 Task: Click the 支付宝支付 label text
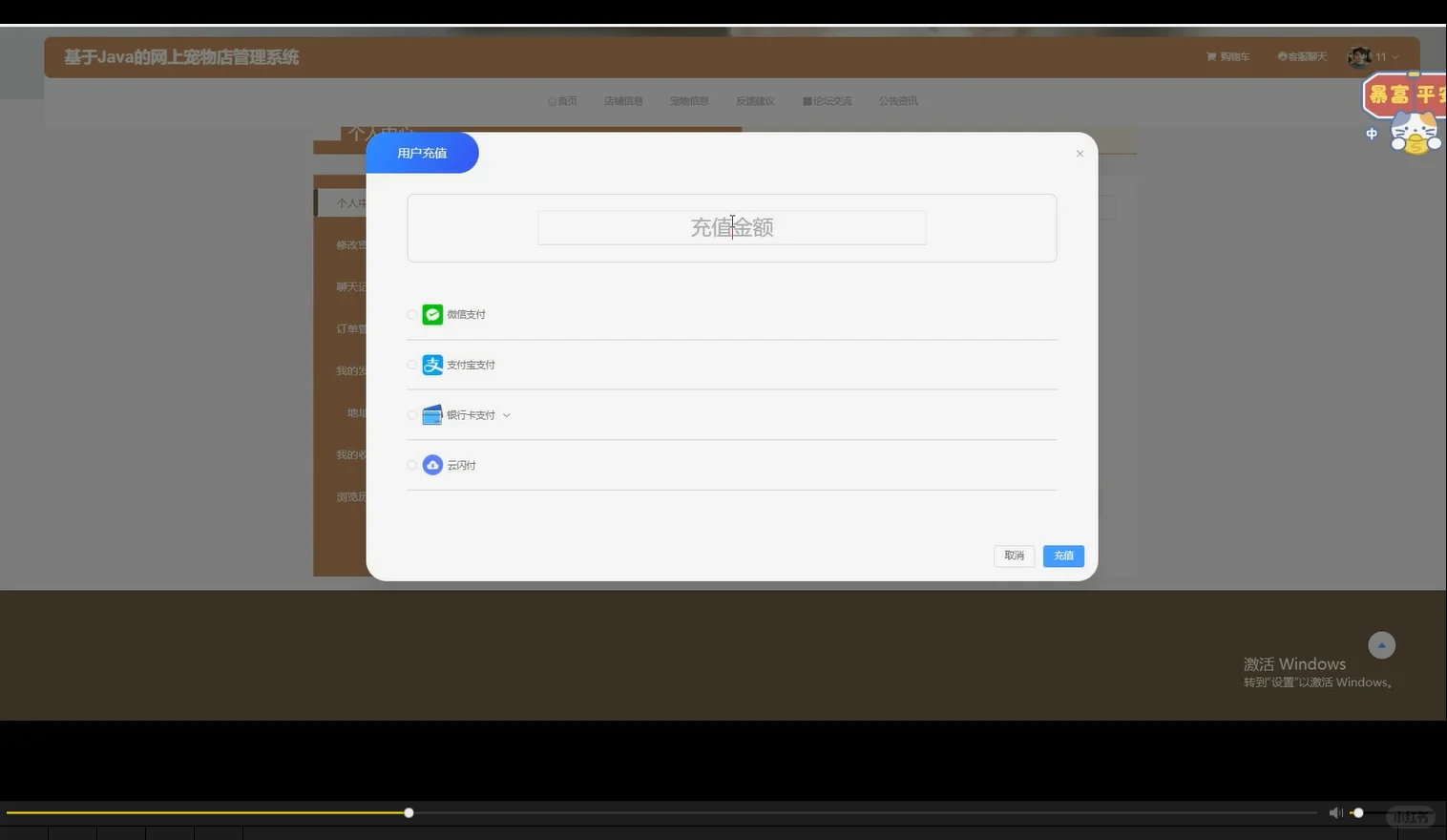[x=471, y=365]
